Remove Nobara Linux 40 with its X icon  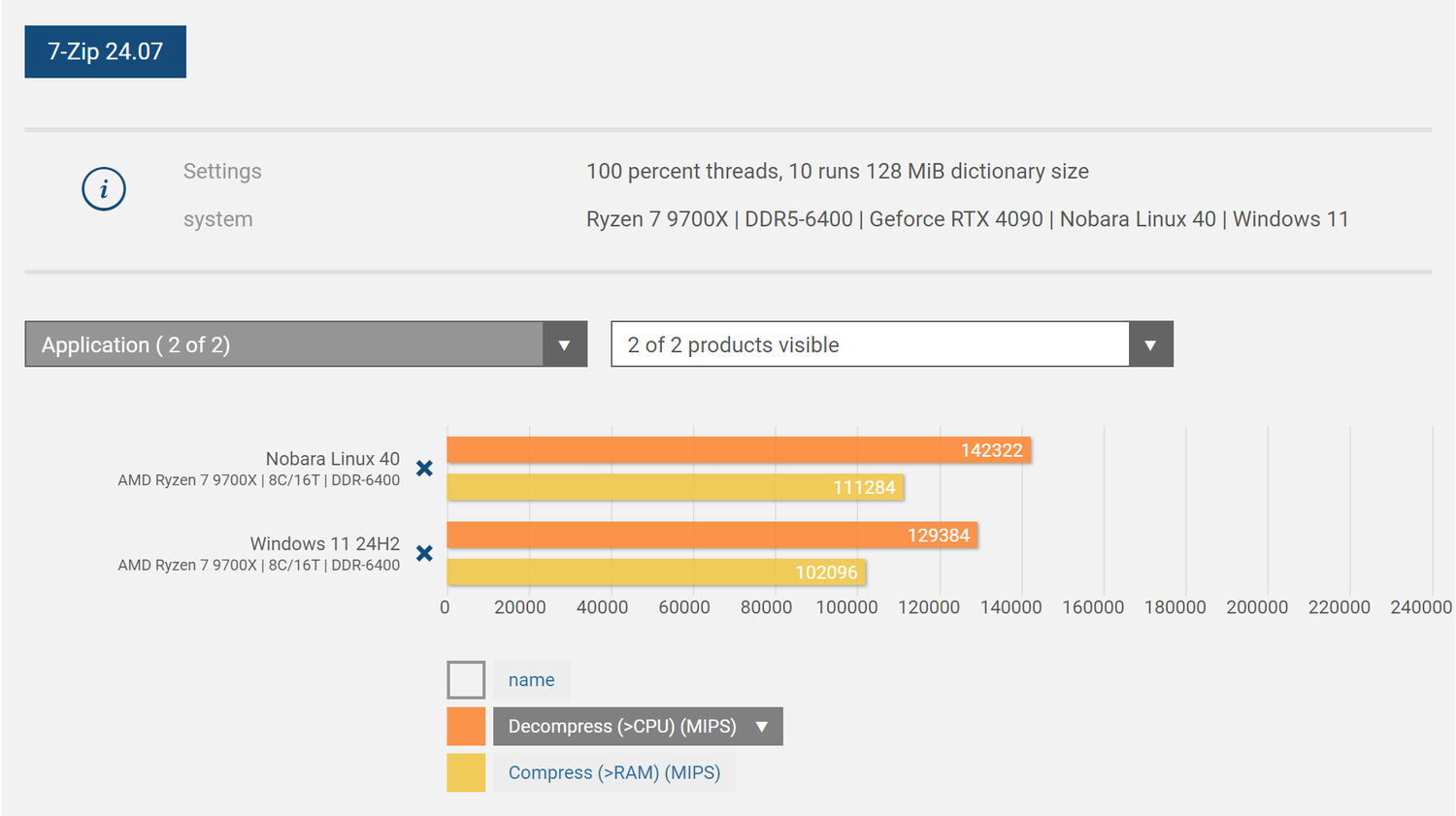tap(424, 469)
